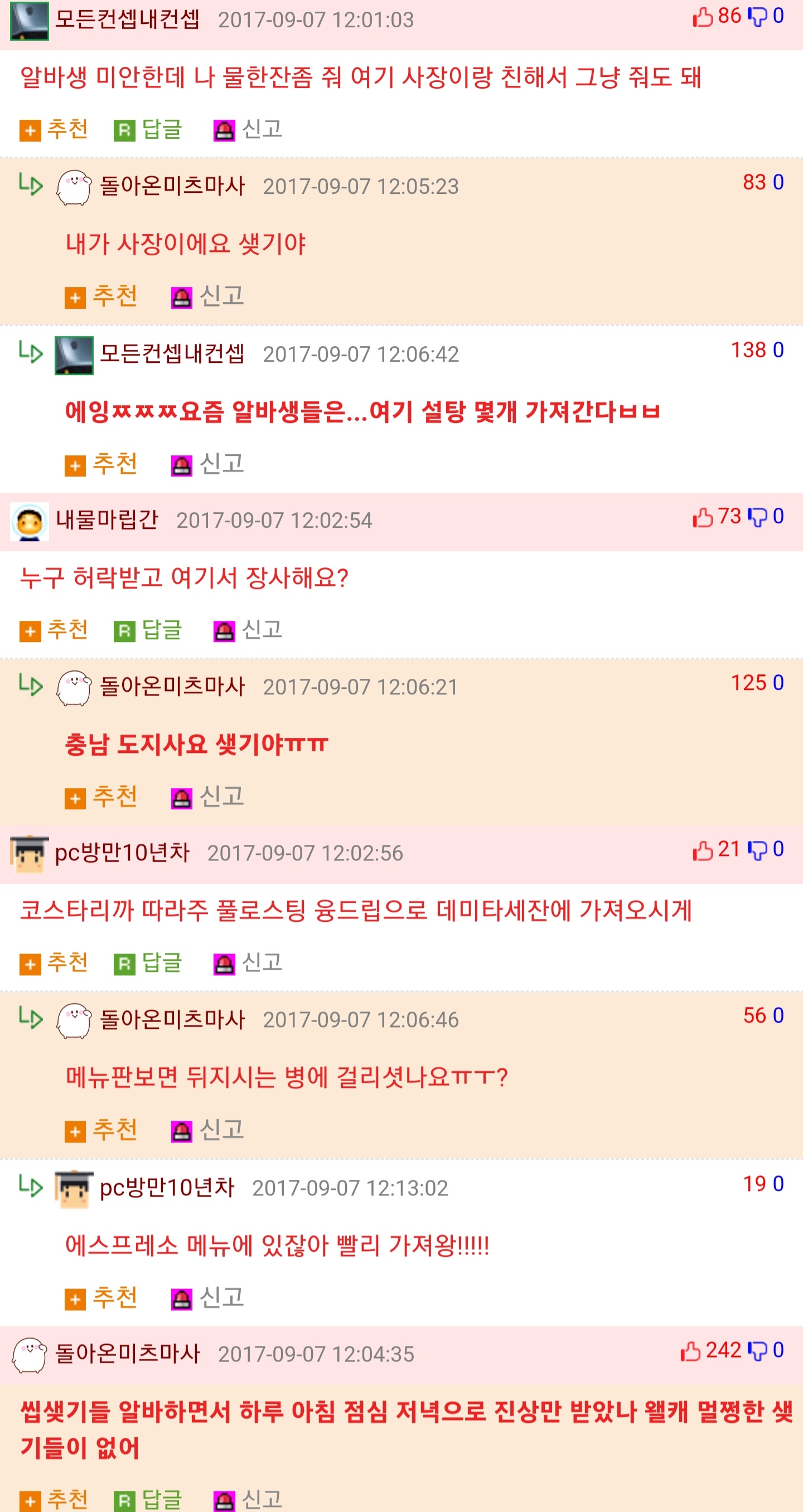This screenshot has height=1512, width=803.
Task: Click username 돌아온미츠마사 on 12:05:23 reply
Action: pyautogui.click(x=172, y=186)
